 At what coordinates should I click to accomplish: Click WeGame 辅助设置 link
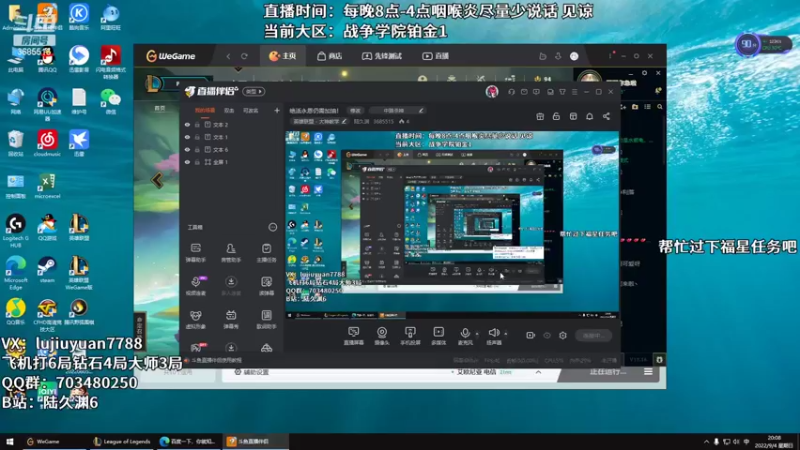pyautogui.click(x=252, y=372)
